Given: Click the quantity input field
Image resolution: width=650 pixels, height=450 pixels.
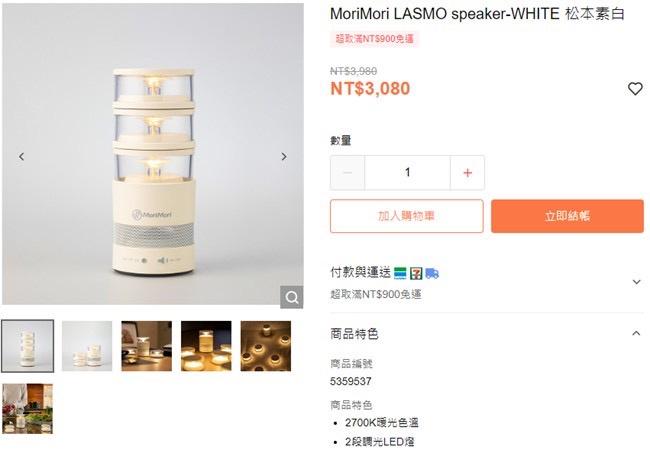Looking at the screenshot, I should 407,173.
